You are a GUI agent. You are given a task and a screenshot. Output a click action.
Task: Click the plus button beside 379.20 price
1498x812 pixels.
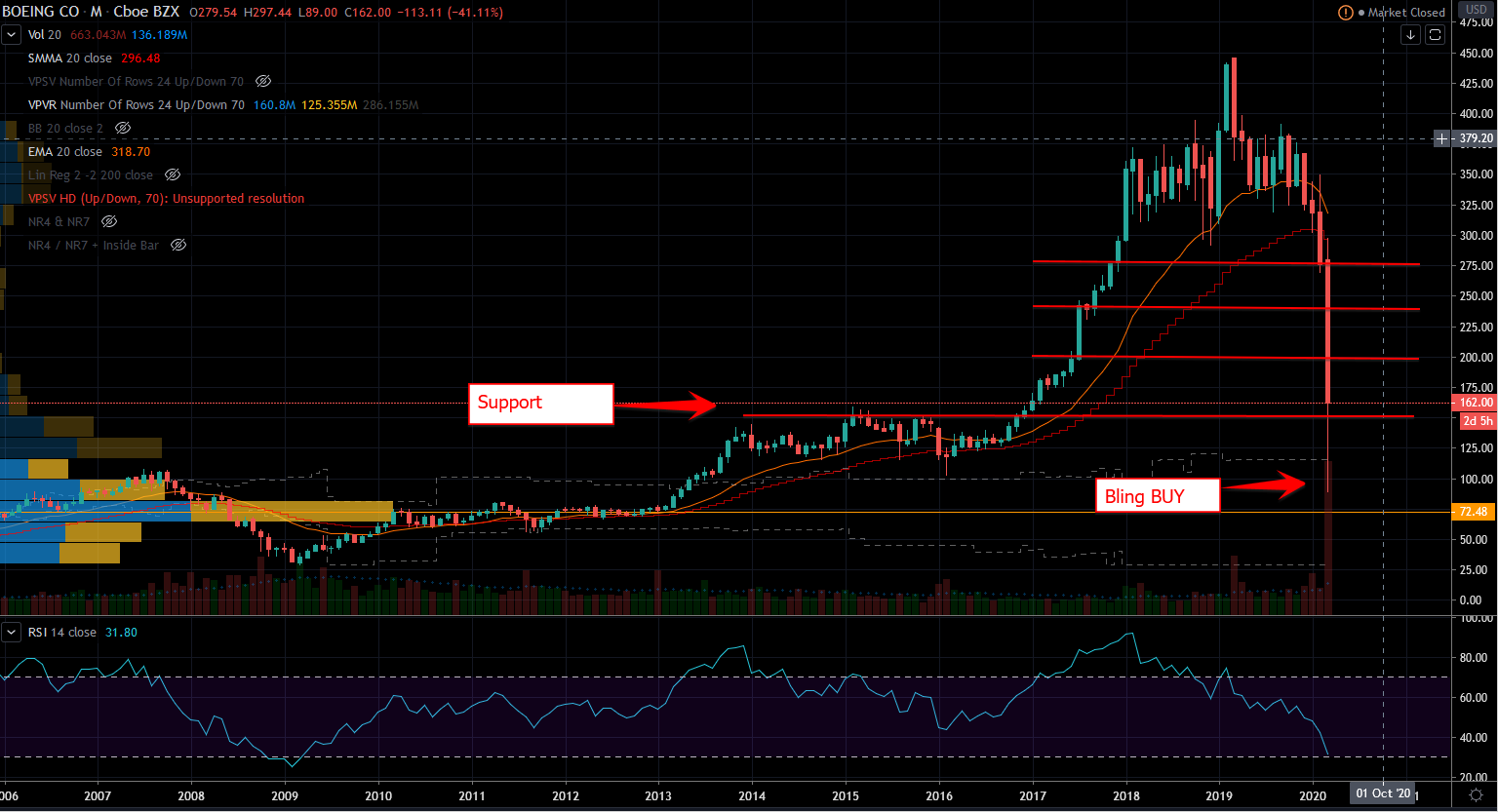point(1442,138)
